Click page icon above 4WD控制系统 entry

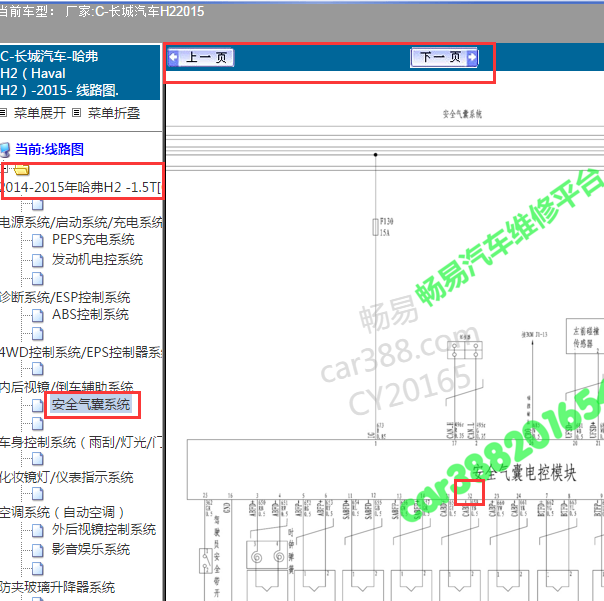37,334
